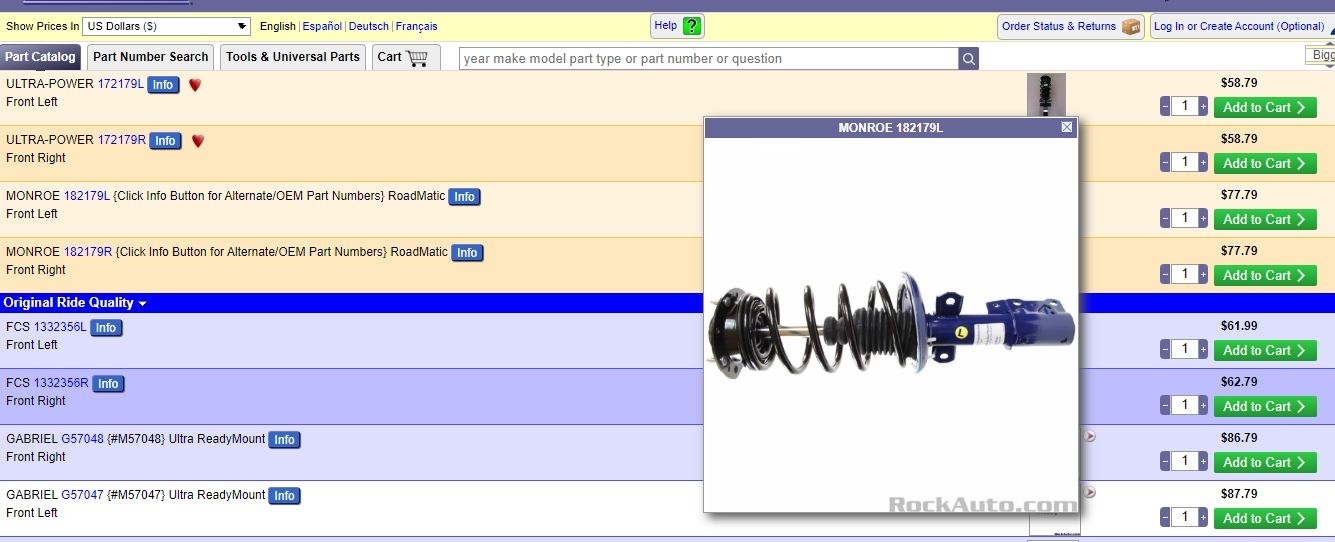The height and width of the screenshot is (542, 1335).
Task: Open part number link 182179R
Action: click(88, 252)
